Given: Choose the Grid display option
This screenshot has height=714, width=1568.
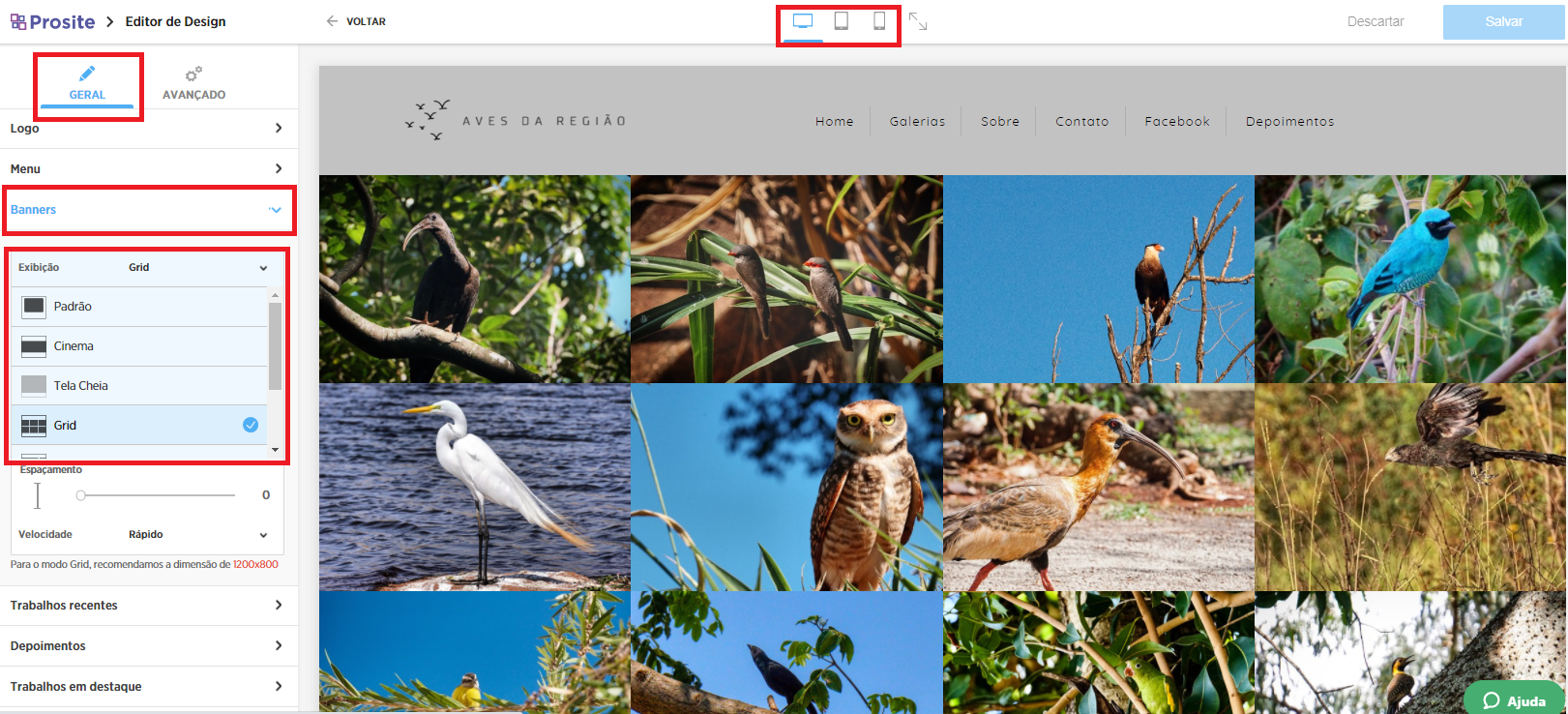Looking at the screenshot, I should (x=139, y=426).
